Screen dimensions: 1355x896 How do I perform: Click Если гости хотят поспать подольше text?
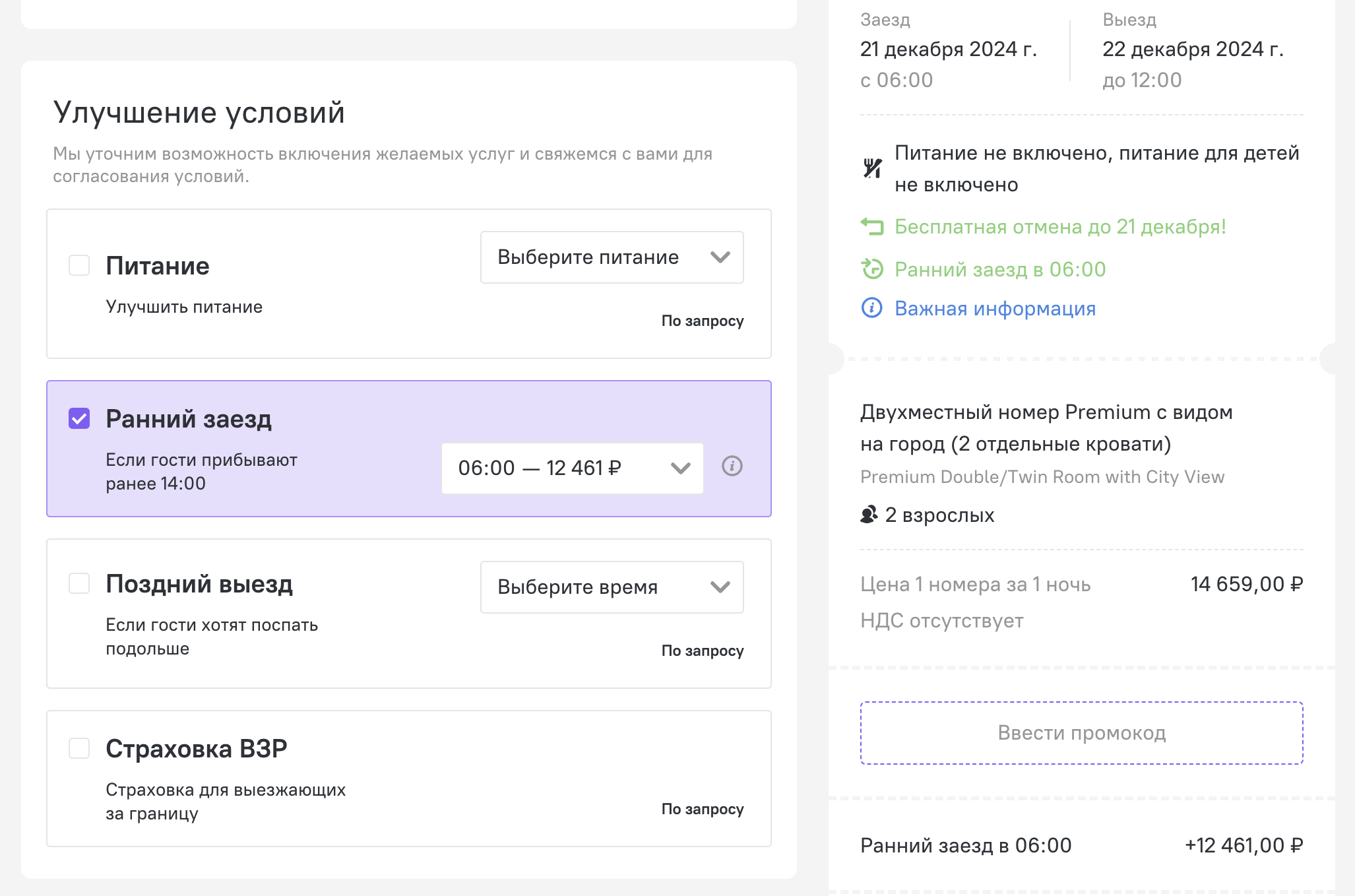click(x=212, y=637)
